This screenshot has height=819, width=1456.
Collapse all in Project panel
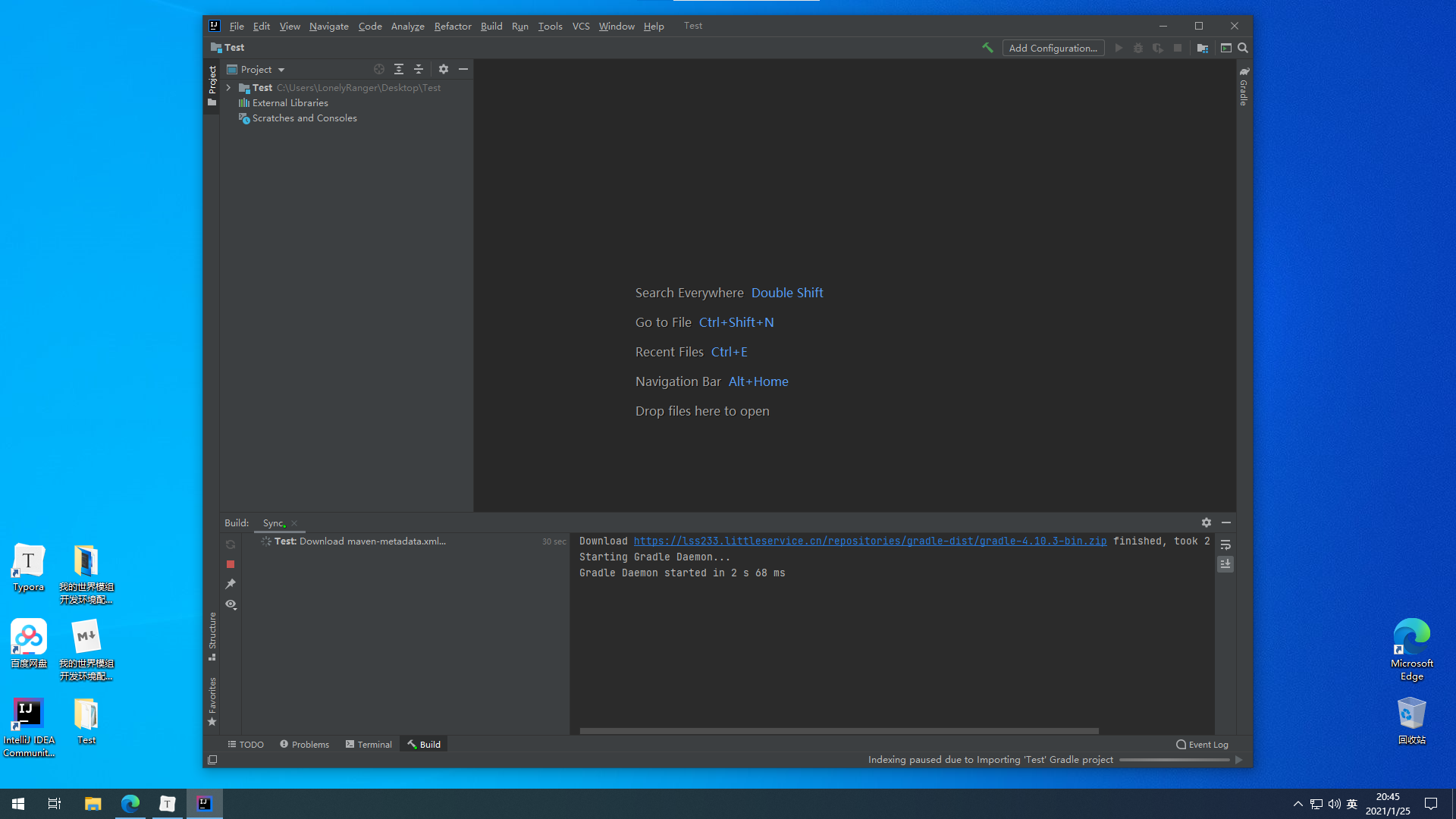(x=419, y=69)
